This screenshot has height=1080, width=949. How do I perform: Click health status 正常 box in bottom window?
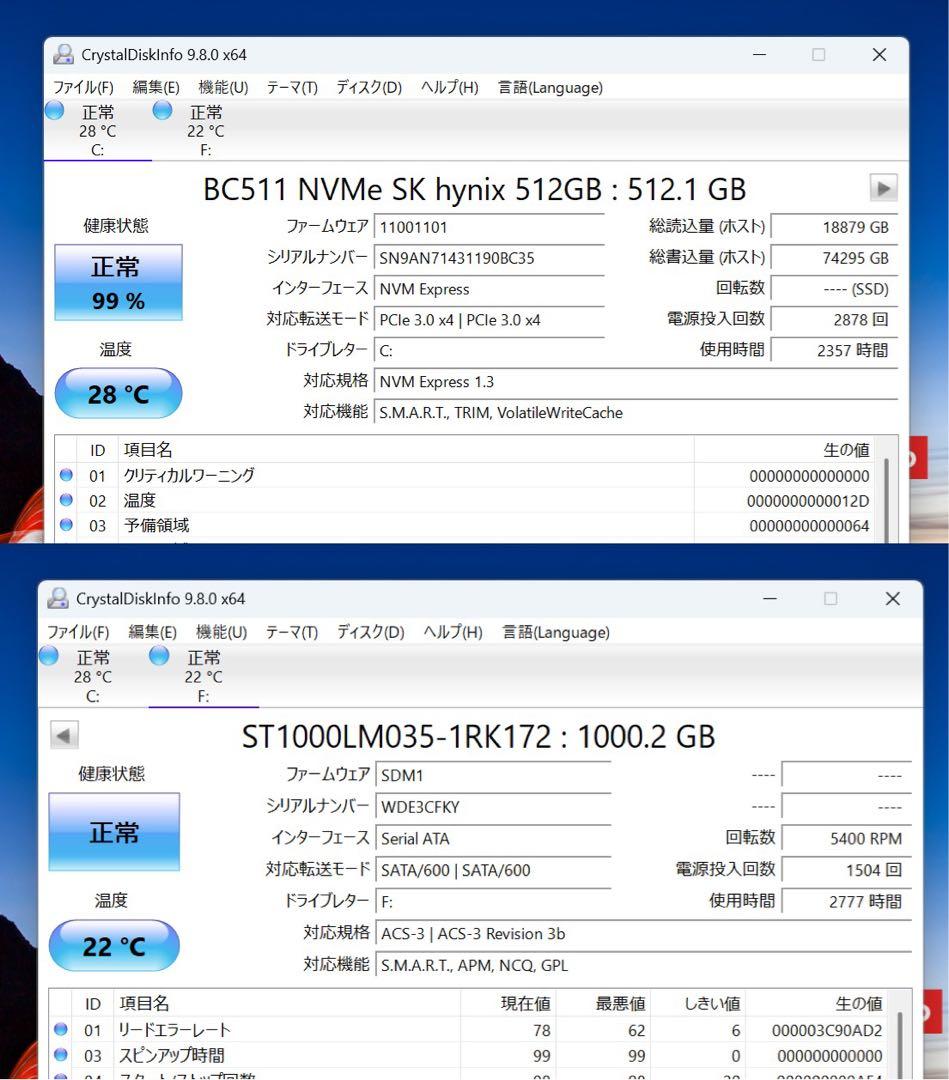coord(114,832)
